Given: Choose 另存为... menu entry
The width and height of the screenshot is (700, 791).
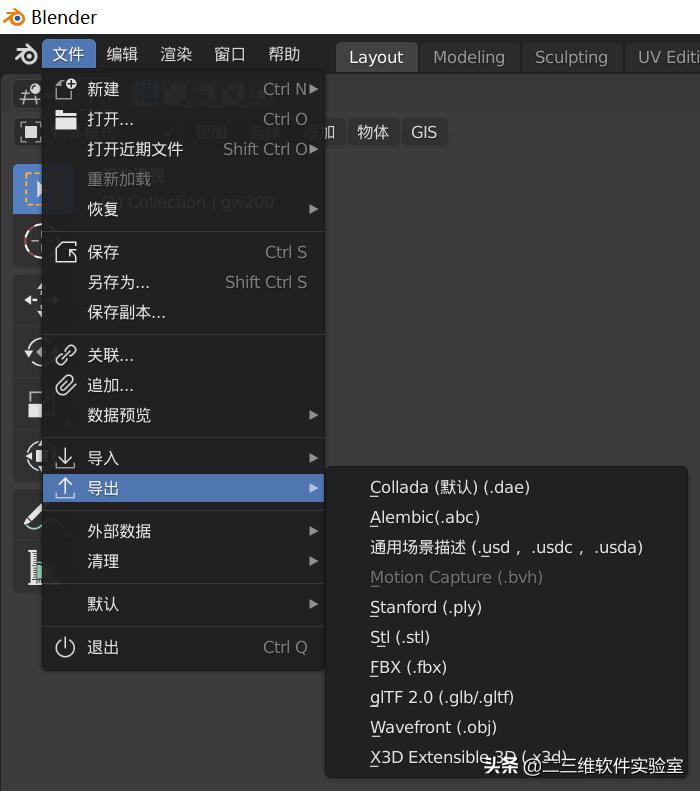Looking at the screenshot, I should point(184,282).
